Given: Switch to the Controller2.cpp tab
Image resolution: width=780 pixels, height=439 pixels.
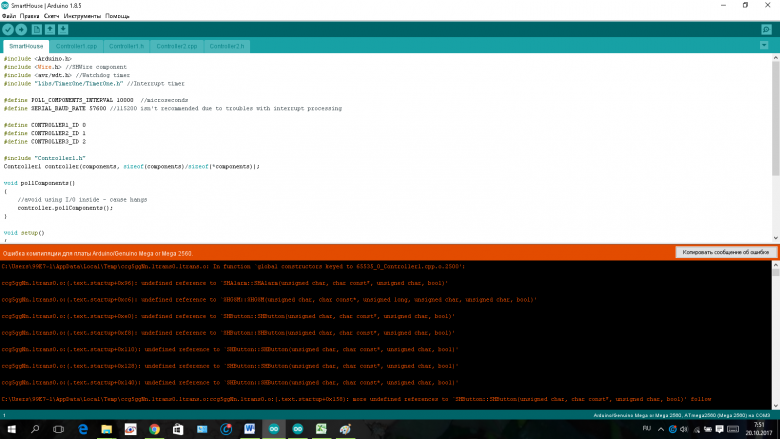Looking at the screenshot, I should (177, 46).
